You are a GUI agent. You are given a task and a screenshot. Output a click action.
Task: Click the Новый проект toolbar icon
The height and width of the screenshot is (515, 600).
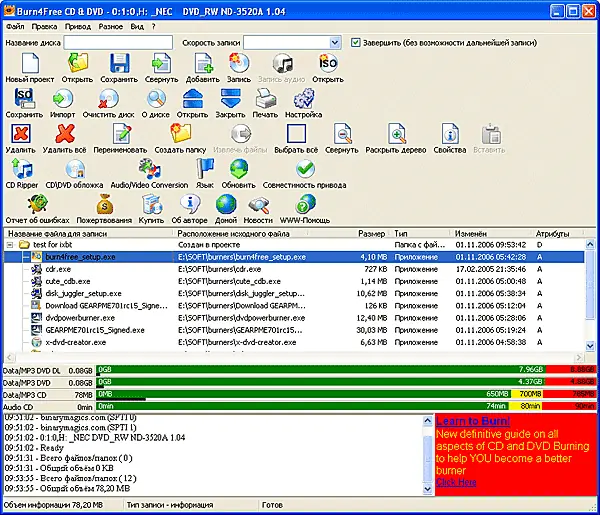(x=29, y=63)
